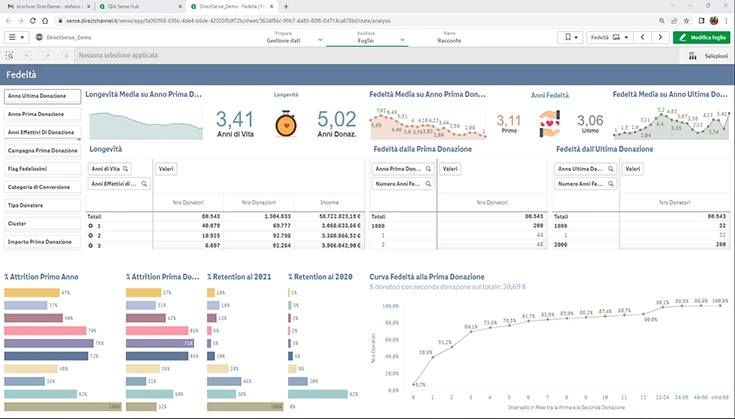Expand row 2 in Longevità pivot table
Screen dimensions: 735x419
90,236
